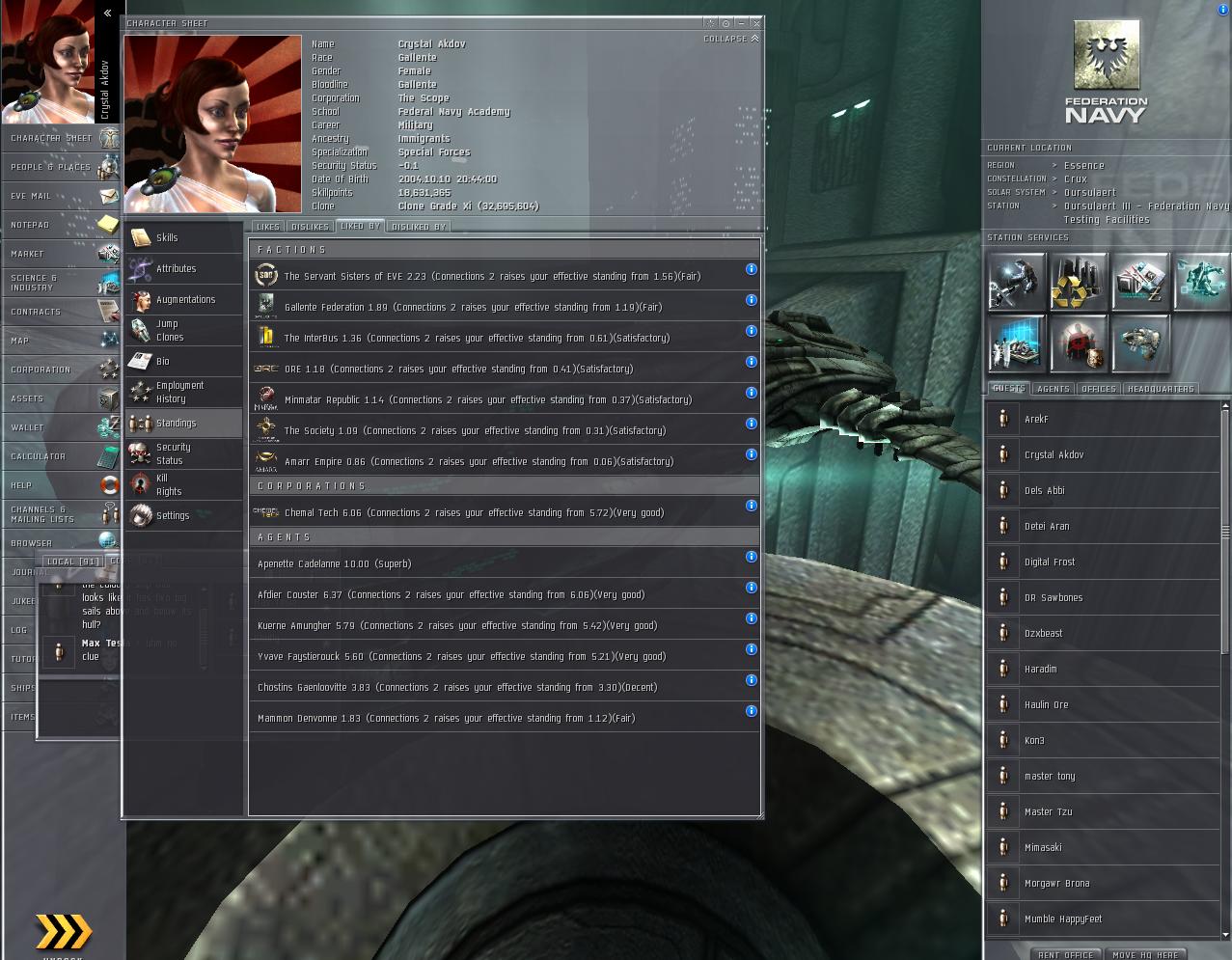1232x960 pixels.
Task: Open the reprocessing plant station service
Action: (1079, 282)
